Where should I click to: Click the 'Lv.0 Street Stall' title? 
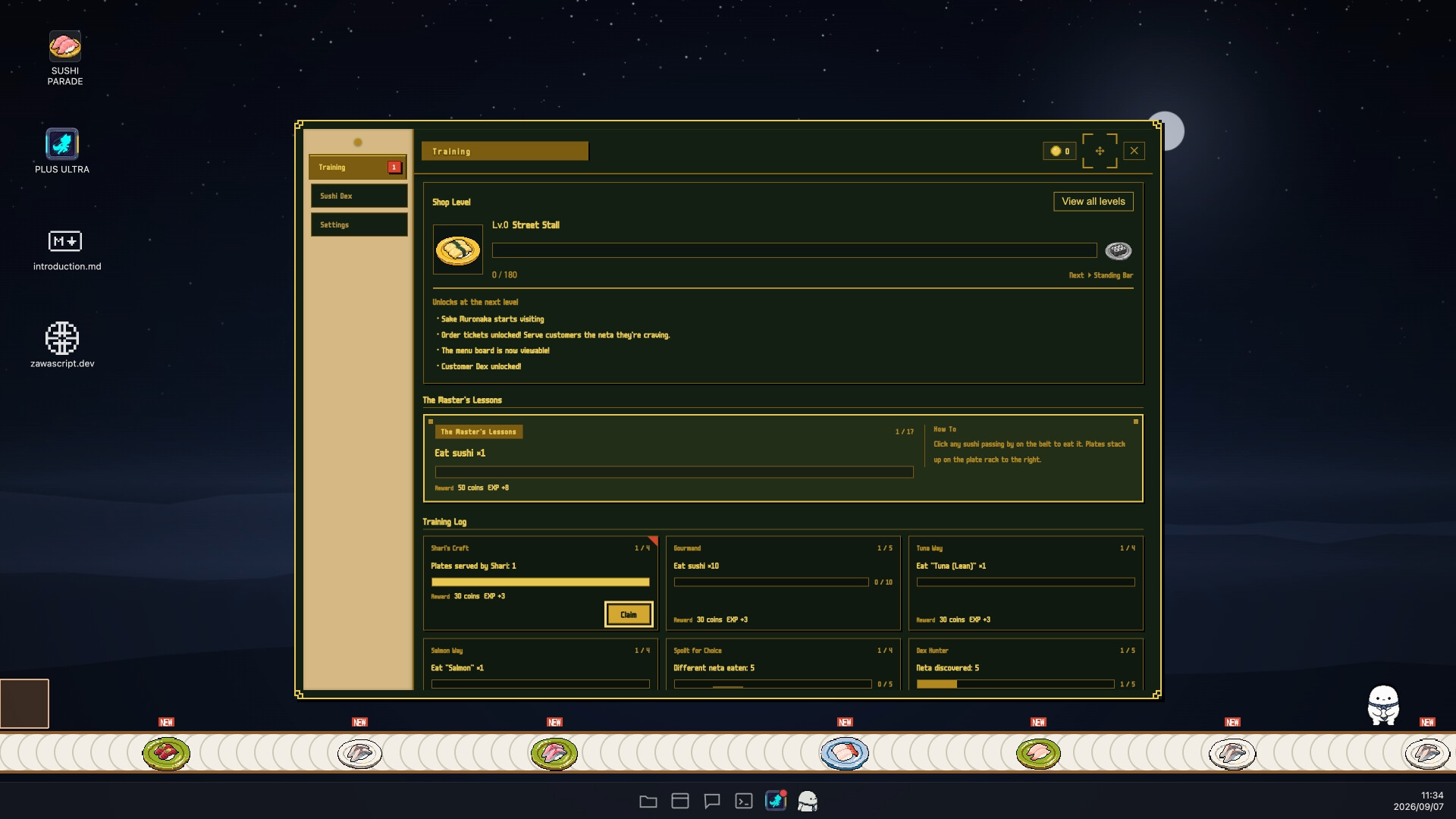526,225
